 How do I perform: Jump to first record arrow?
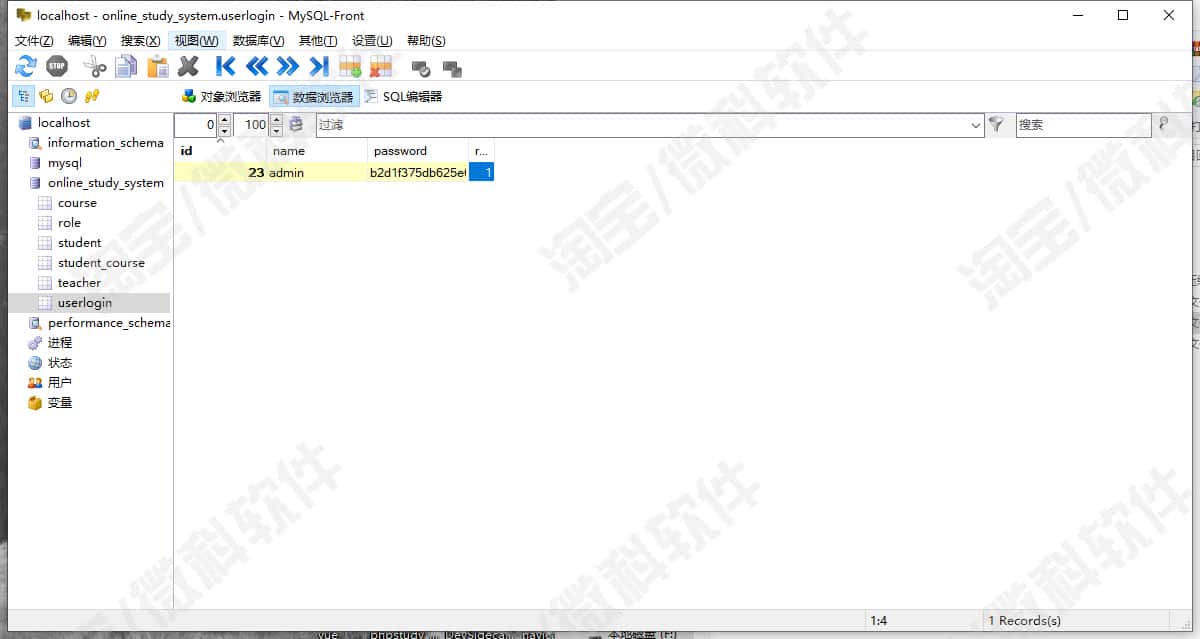pos(226,67)
